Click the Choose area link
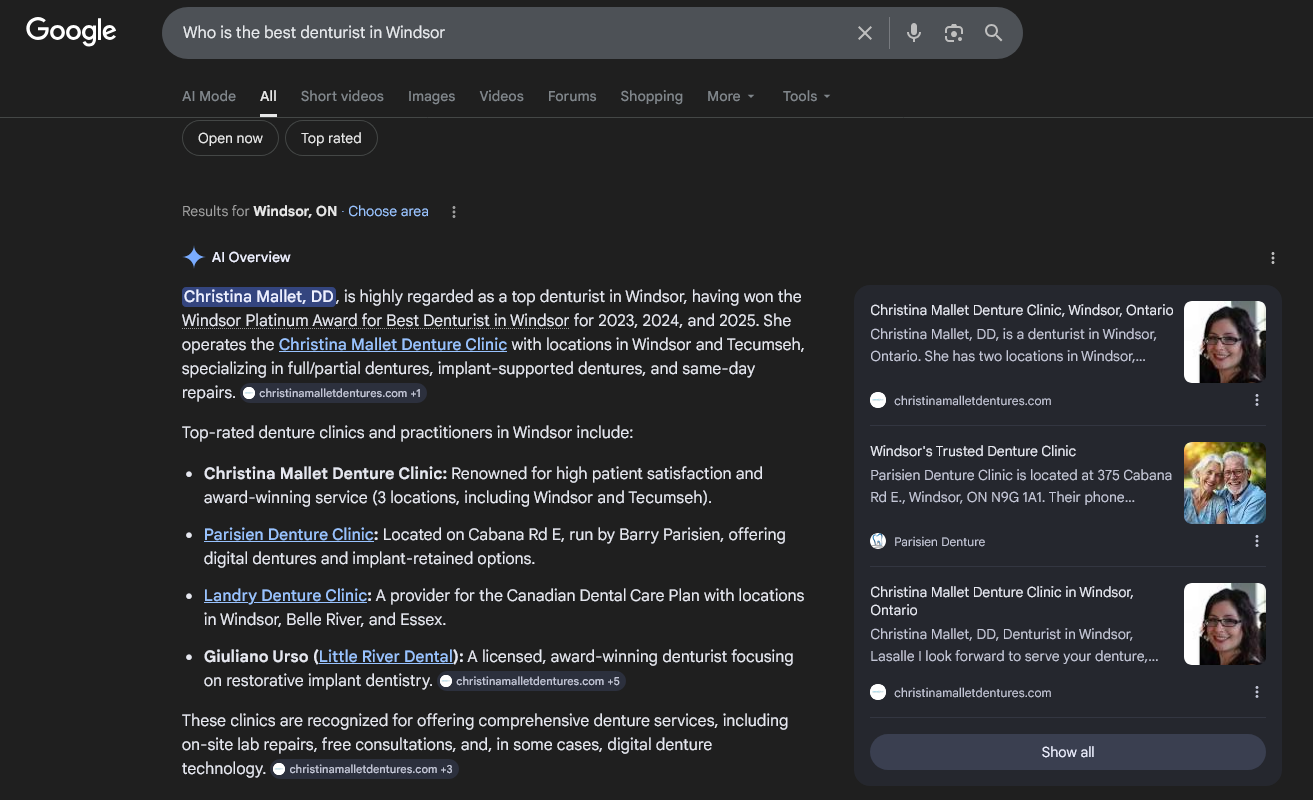The width and height of the screenshot is (1313, 800). coord(388,212)
